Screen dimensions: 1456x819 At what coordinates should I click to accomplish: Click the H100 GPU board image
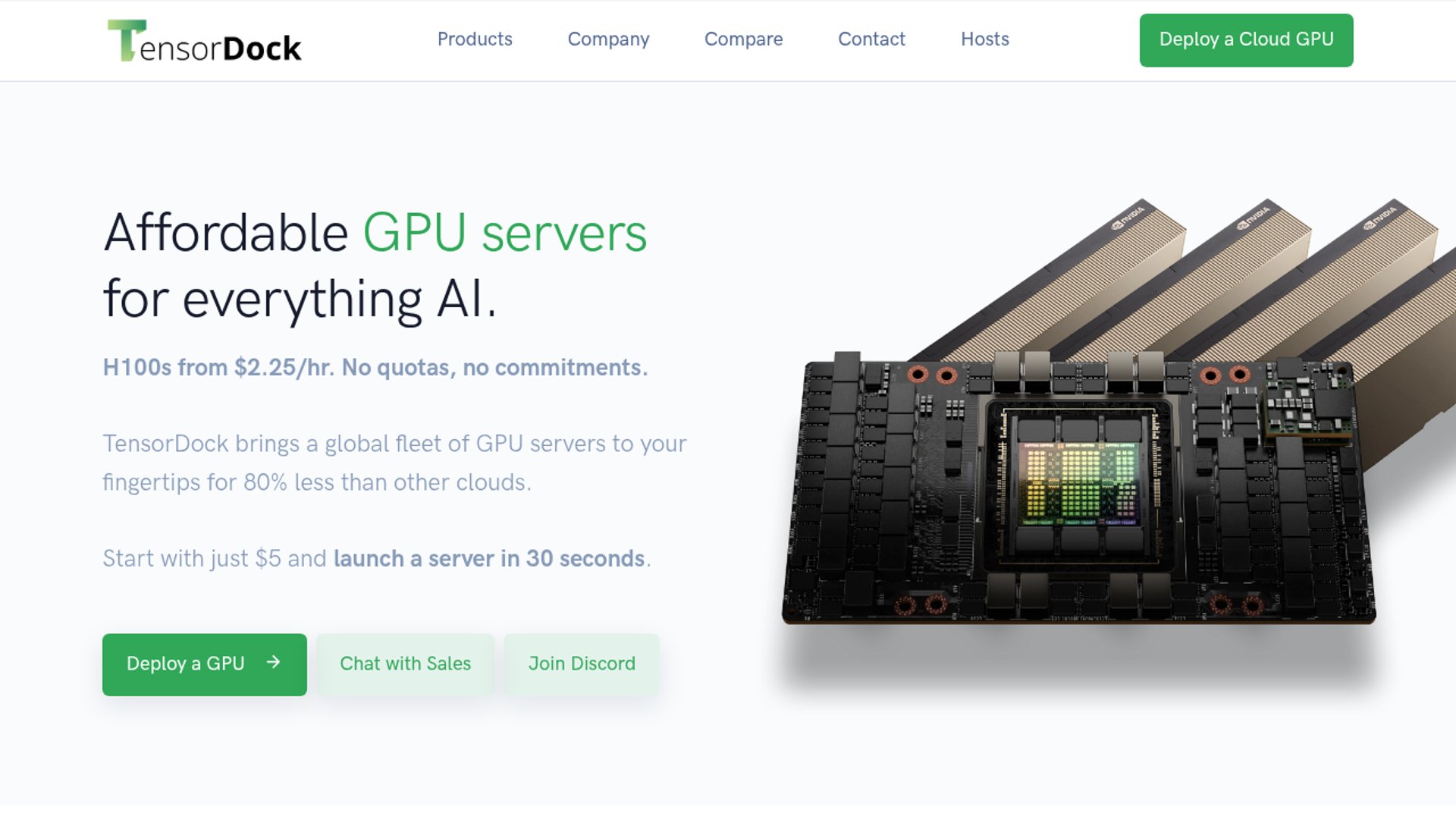[1079, 489]
